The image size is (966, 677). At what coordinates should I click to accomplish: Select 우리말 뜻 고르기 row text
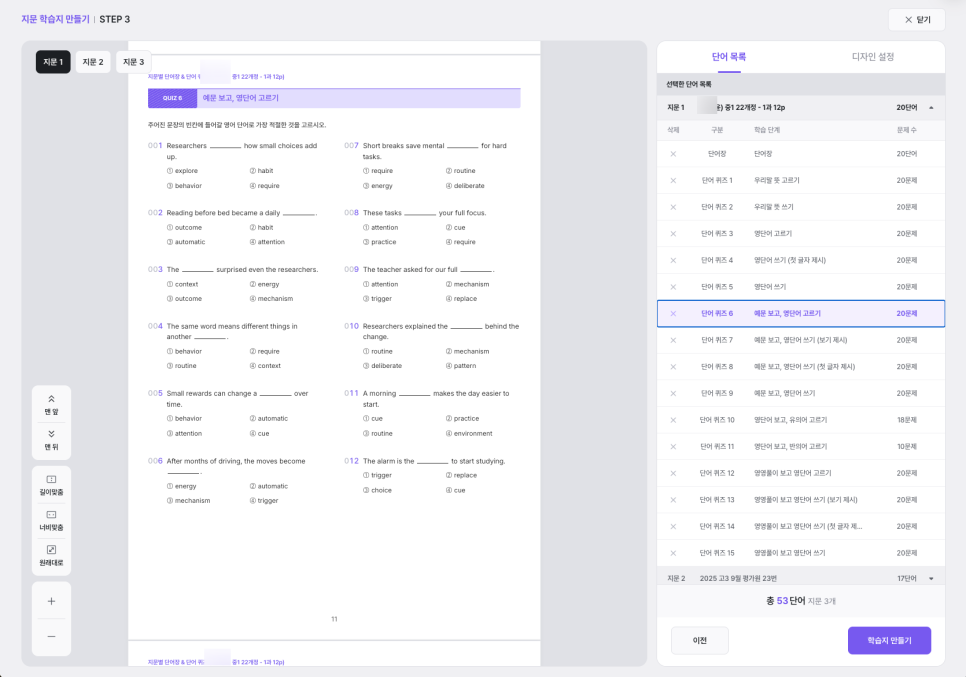coord(776,180)
